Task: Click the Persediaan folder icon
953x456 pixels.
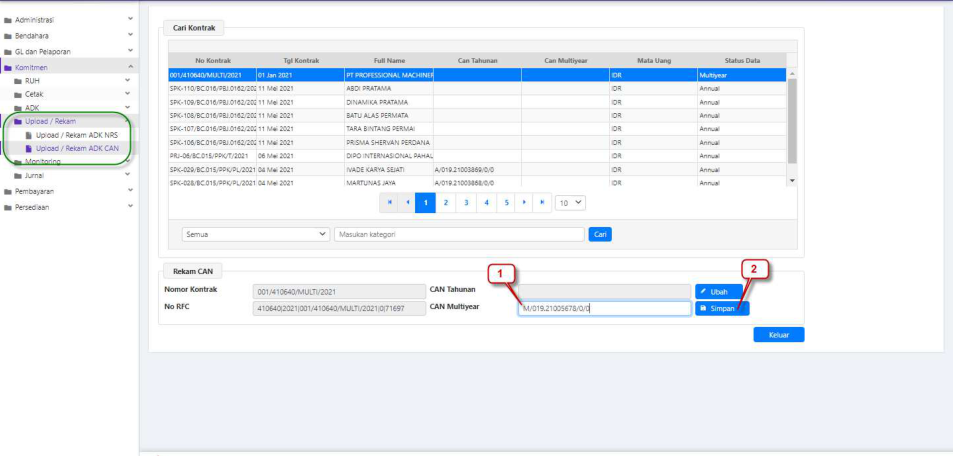Action: tap(6, 207)
